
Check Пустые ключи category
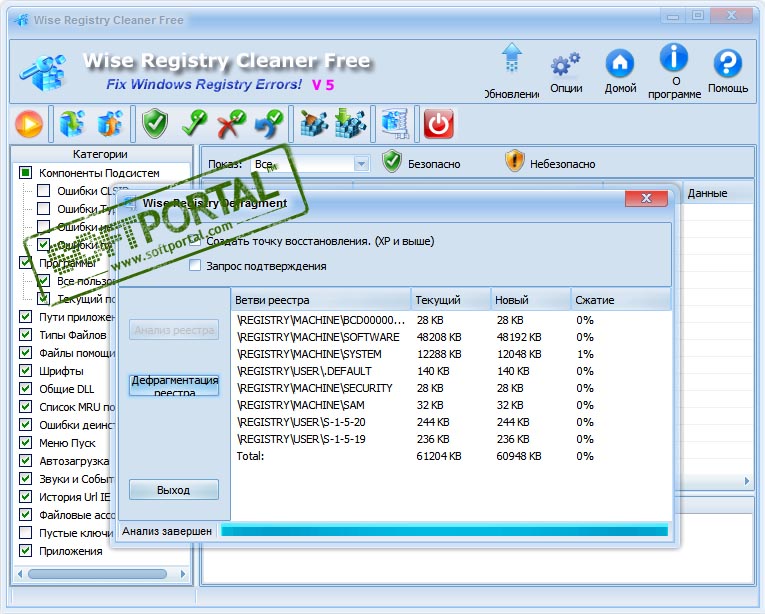25,532
